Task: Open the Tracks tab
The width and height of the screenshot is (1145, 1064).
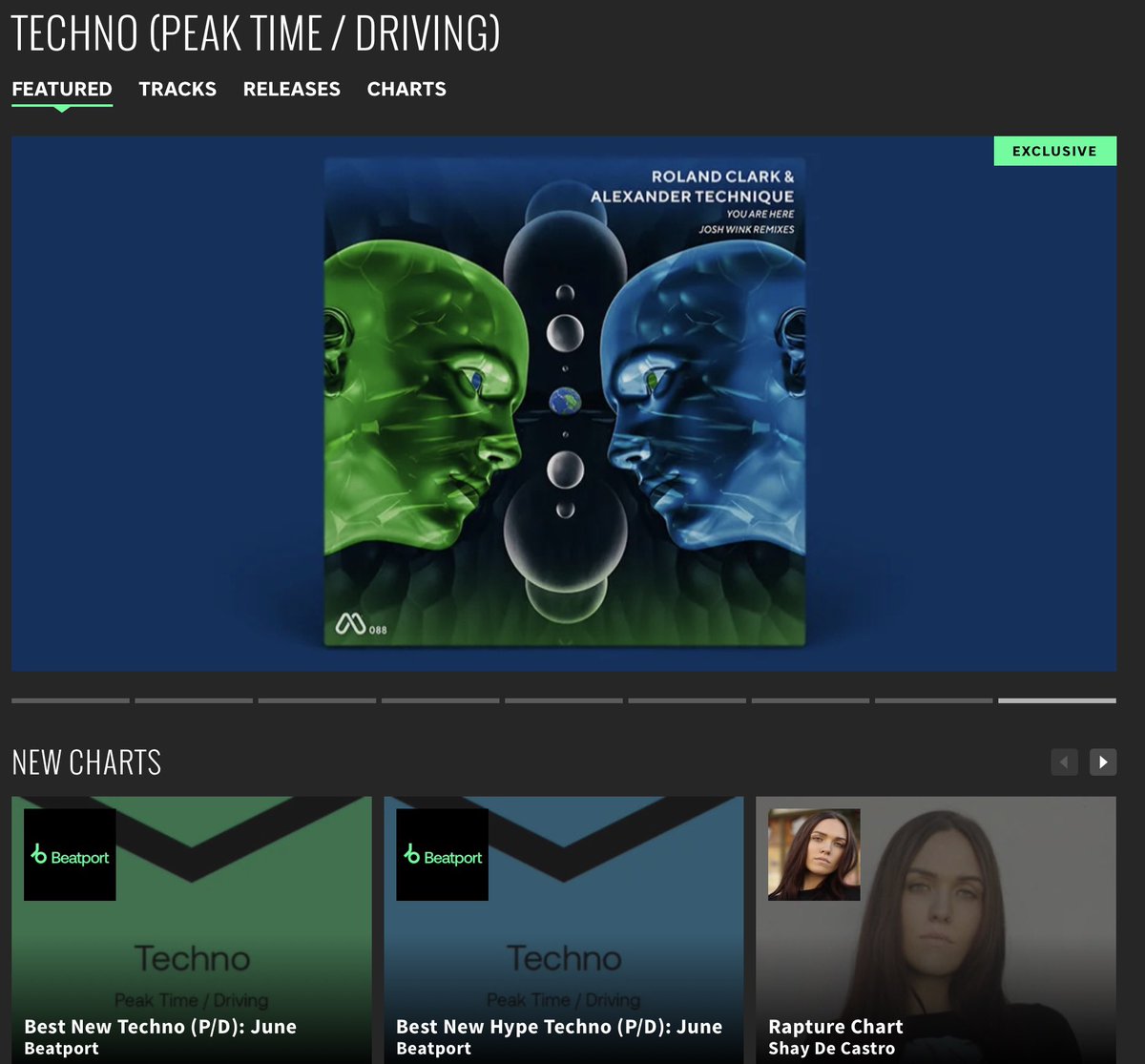Action: (177, 89)
